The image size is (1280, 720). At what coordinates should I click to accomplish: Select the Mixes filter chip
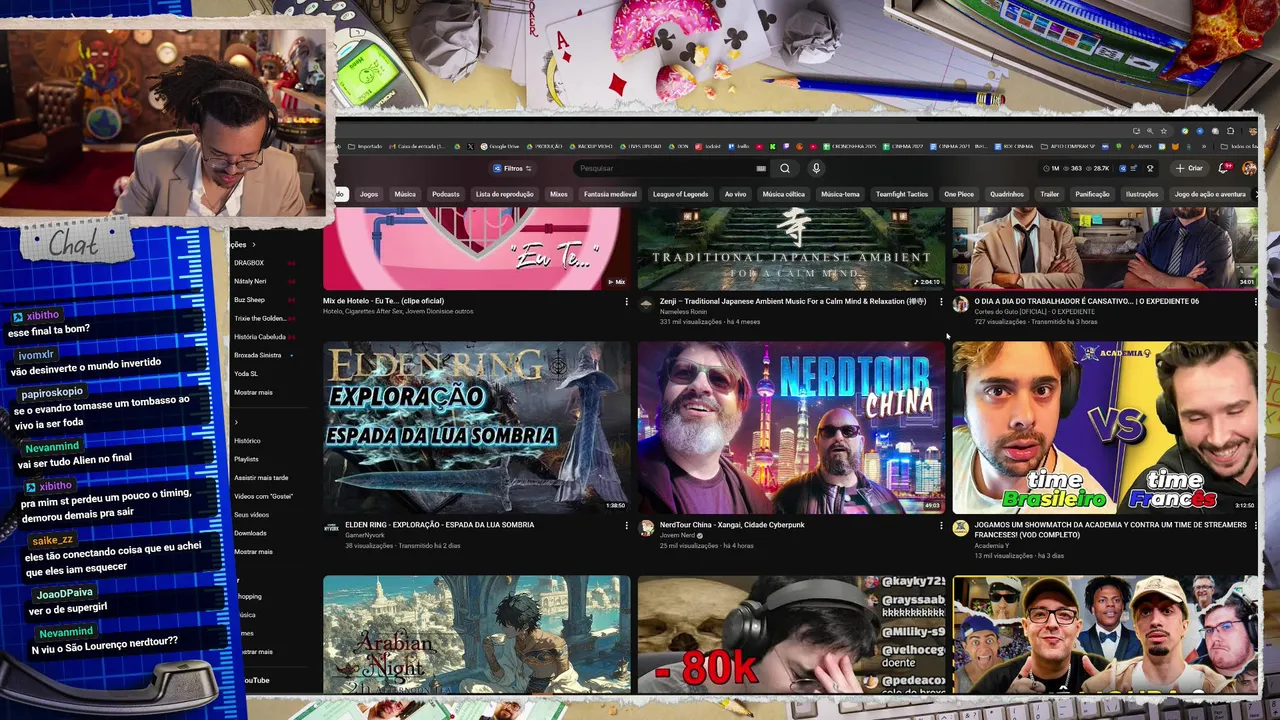tap(559, 194)
